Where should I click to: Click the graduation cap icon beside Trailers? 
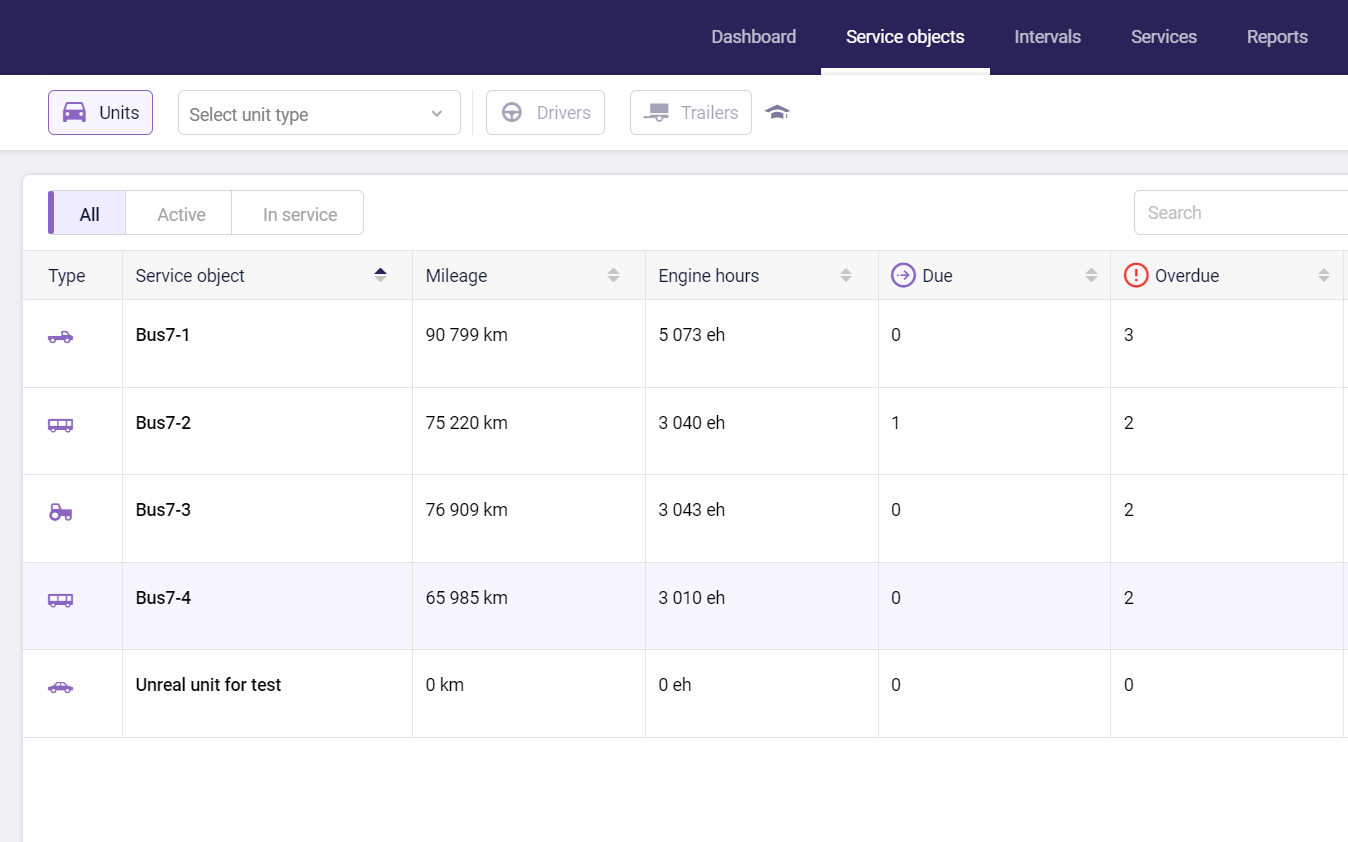777,112
